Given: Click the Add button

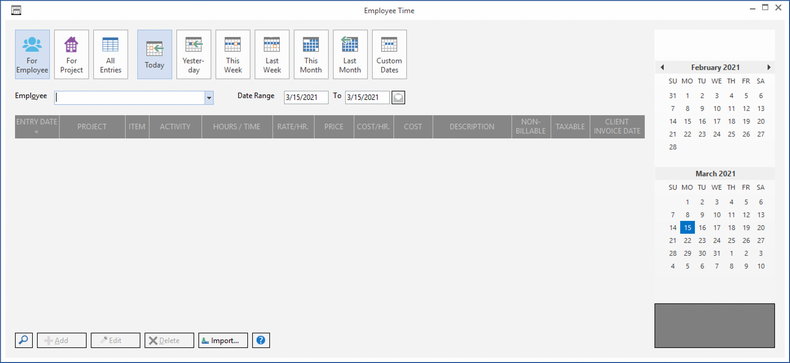Looking at the screenshot, I should coord(62,340).
